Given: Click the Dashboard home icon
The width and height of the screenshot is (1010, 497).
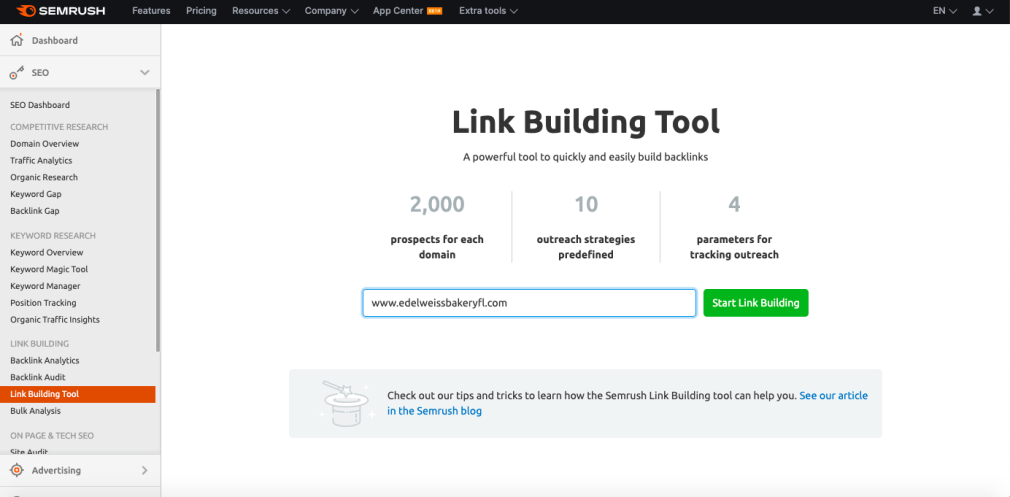Looking at the screenshot, I should point(16,41).
